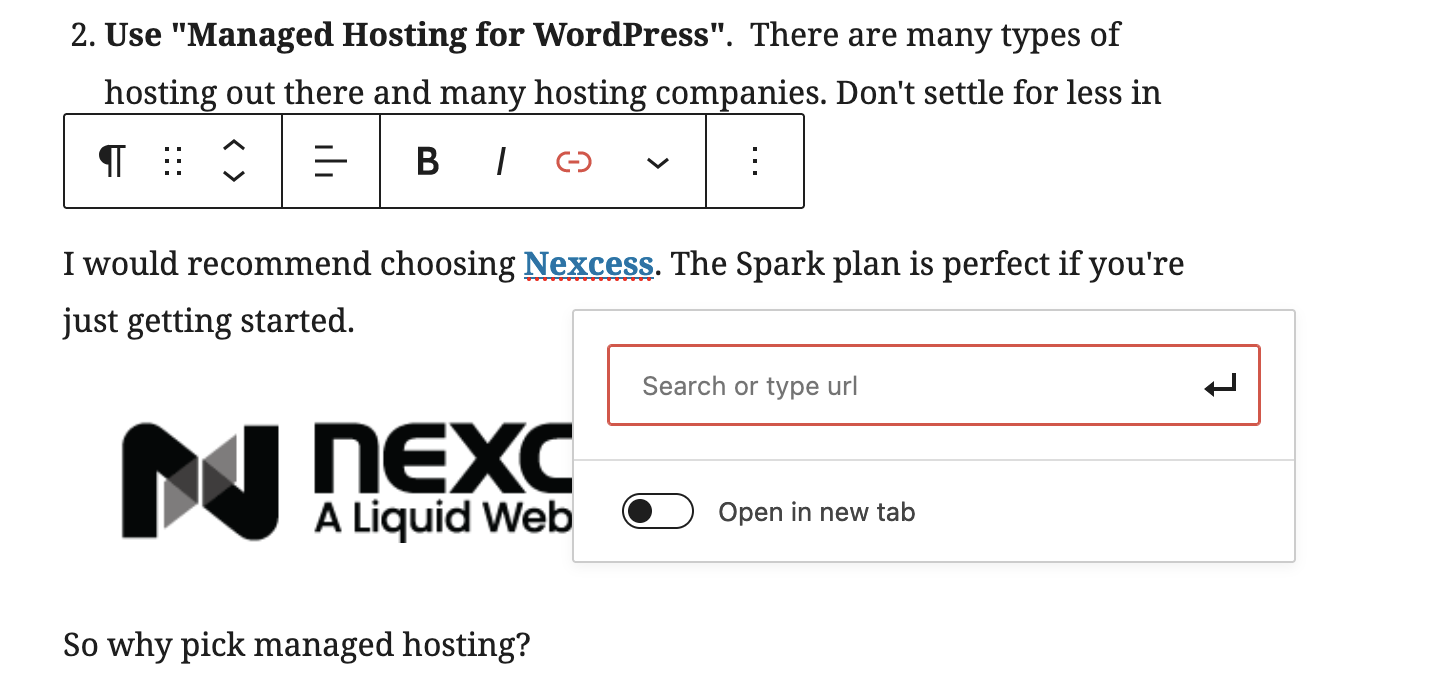Click the 'A Liquid Web' logo tagline

click(x=443, y=518)
